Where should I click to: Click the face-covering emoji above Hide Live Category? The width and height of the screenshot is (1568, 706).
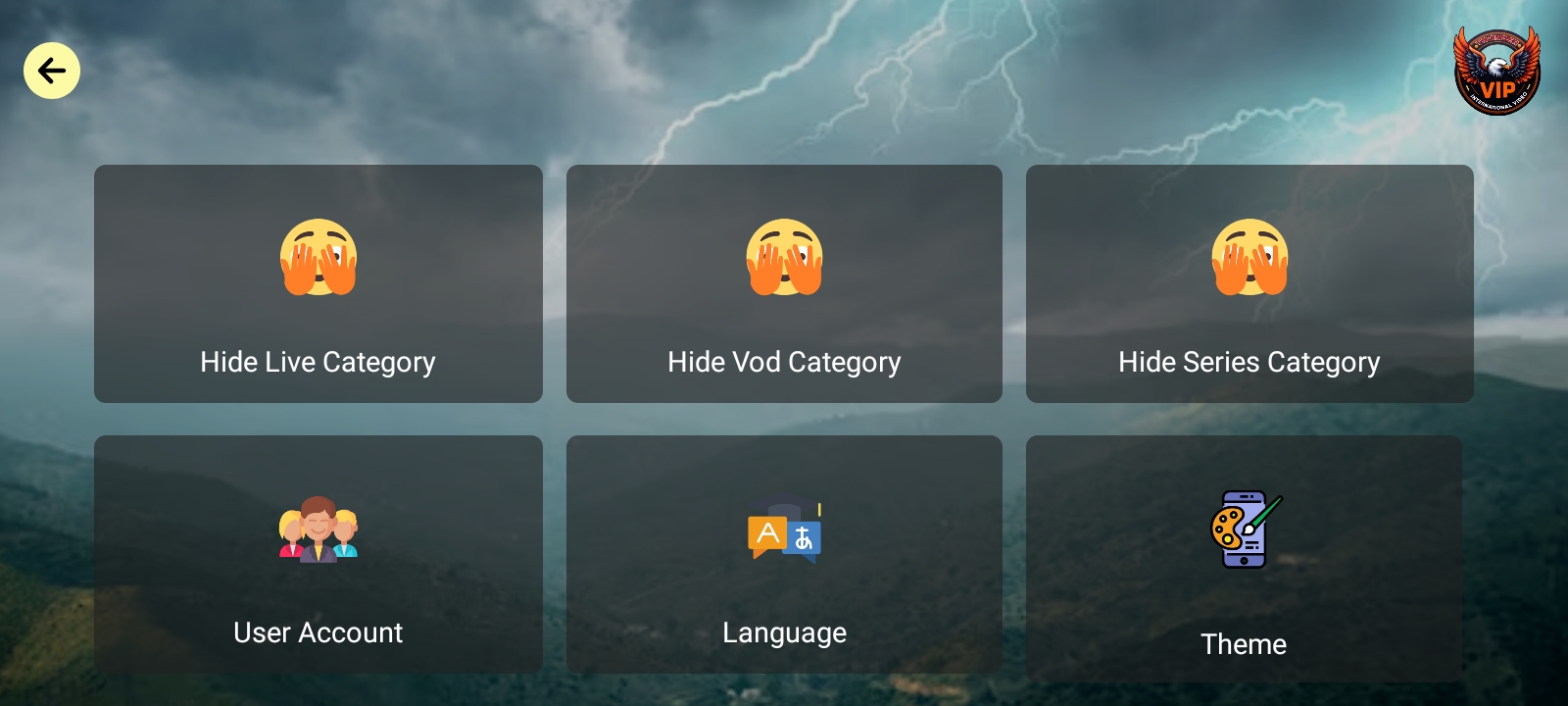(318, 257)
